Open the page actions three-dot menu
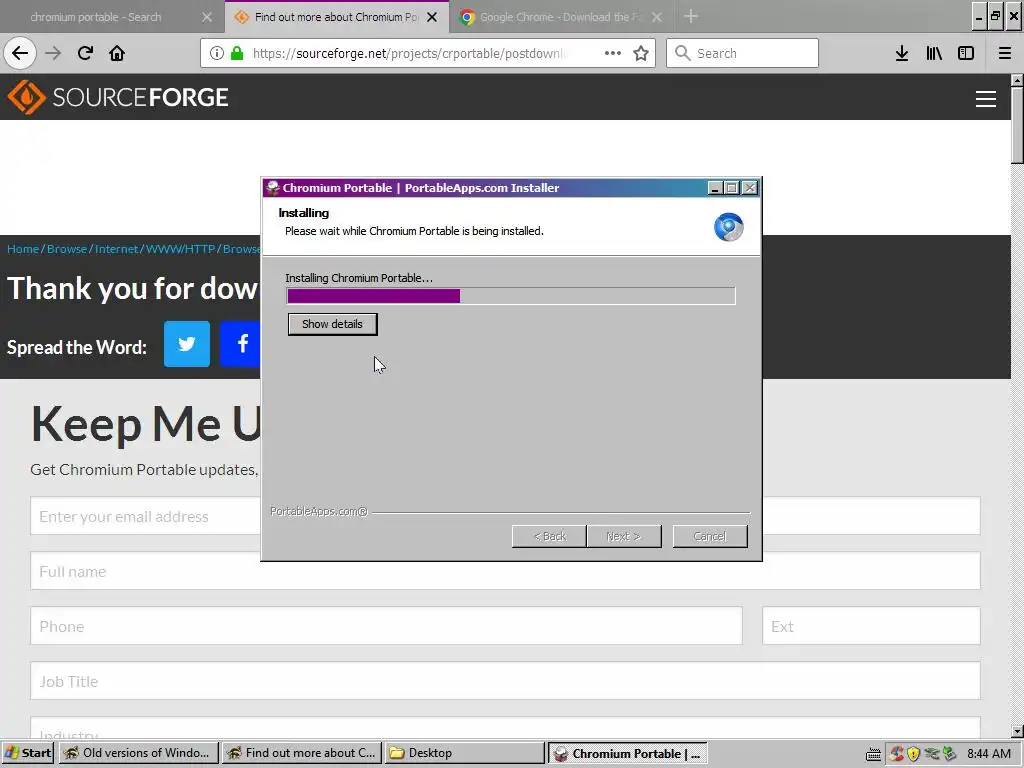The width and height of the screenshot is (1024, 768). (x=613, y=53)
